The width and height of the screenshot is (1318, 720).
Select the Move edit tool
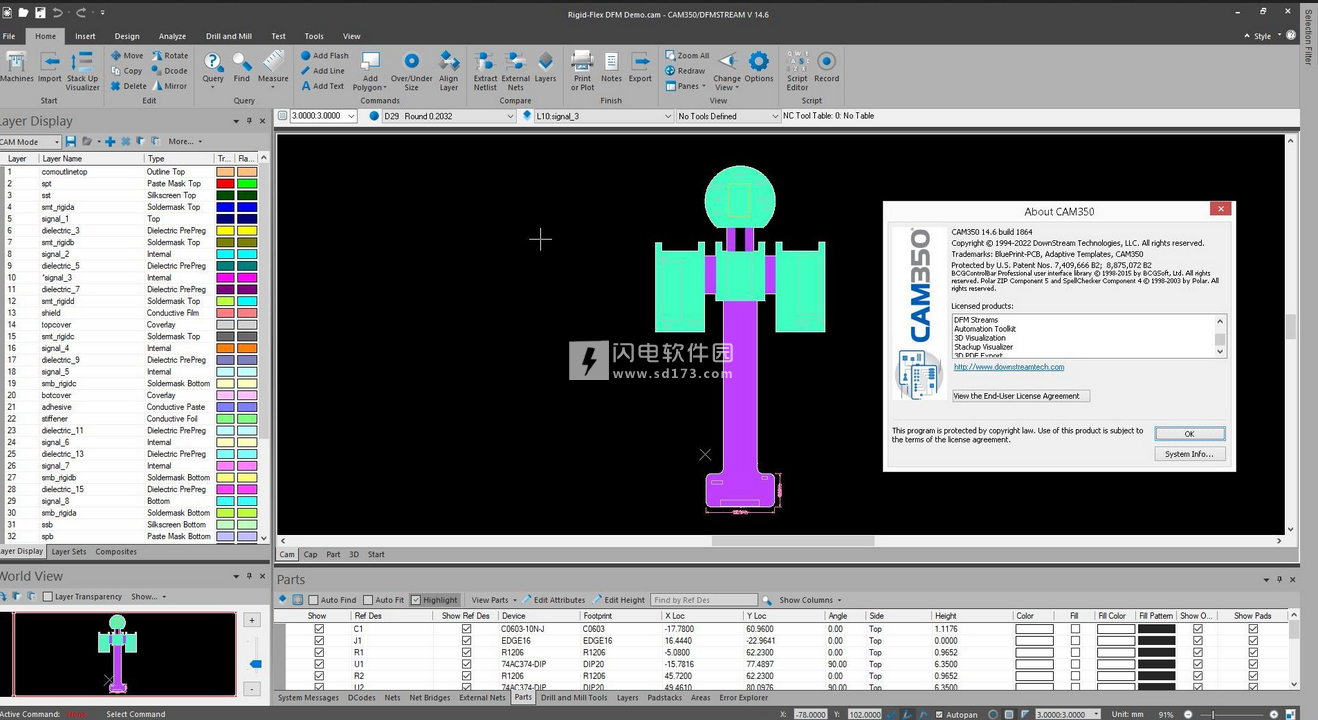(127, 56)
